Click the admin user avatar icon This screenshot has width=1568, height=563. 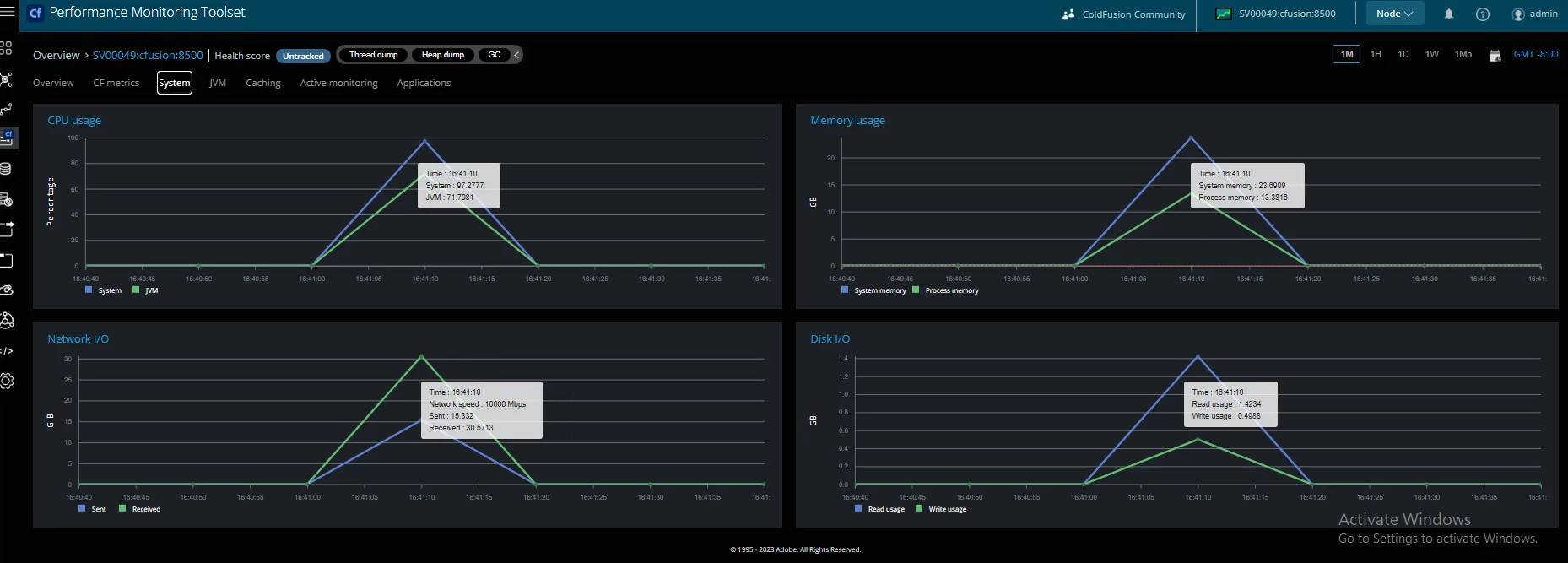[x=1518, y=14]
